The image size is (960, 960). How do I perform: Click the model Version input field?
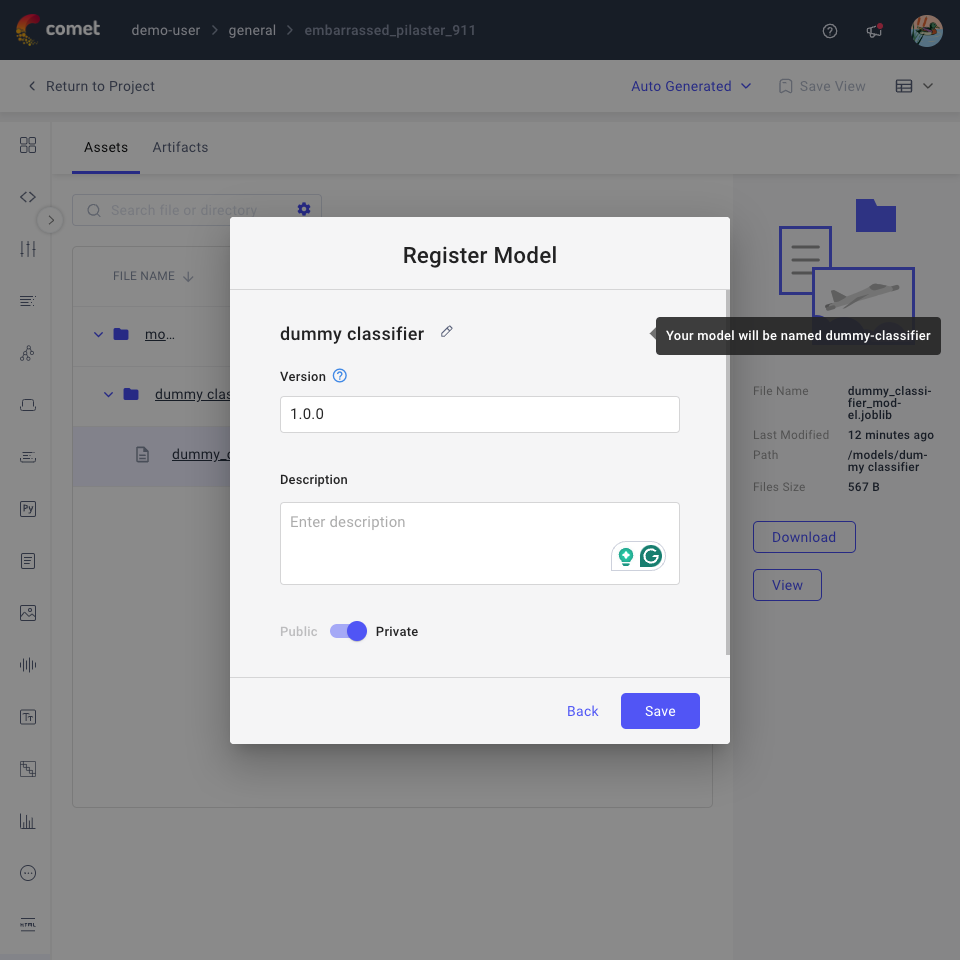click(x=479, y=414)
